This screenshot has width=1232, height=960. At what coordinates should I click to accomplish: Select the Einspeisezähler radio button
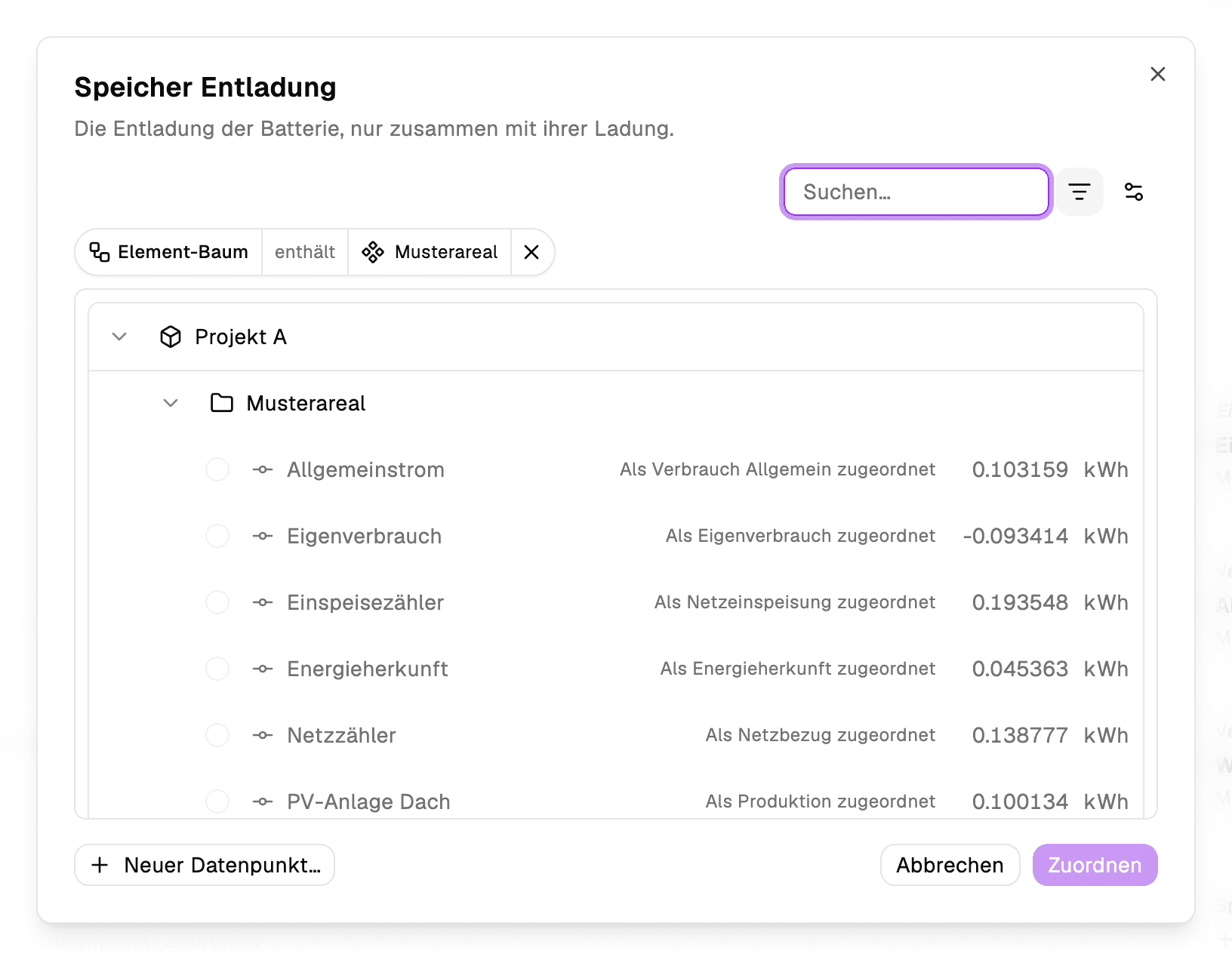(x=217, y=602)
